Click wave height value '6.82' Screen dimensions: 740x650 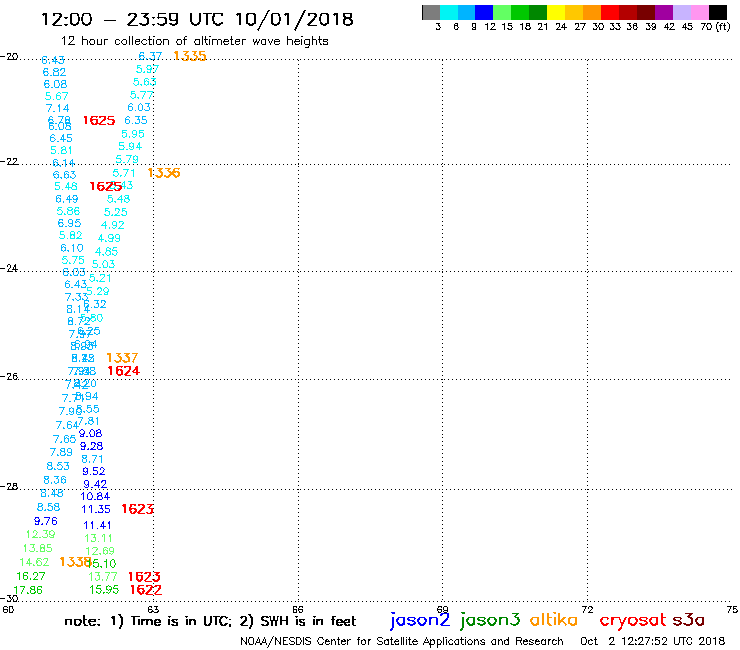54,72
